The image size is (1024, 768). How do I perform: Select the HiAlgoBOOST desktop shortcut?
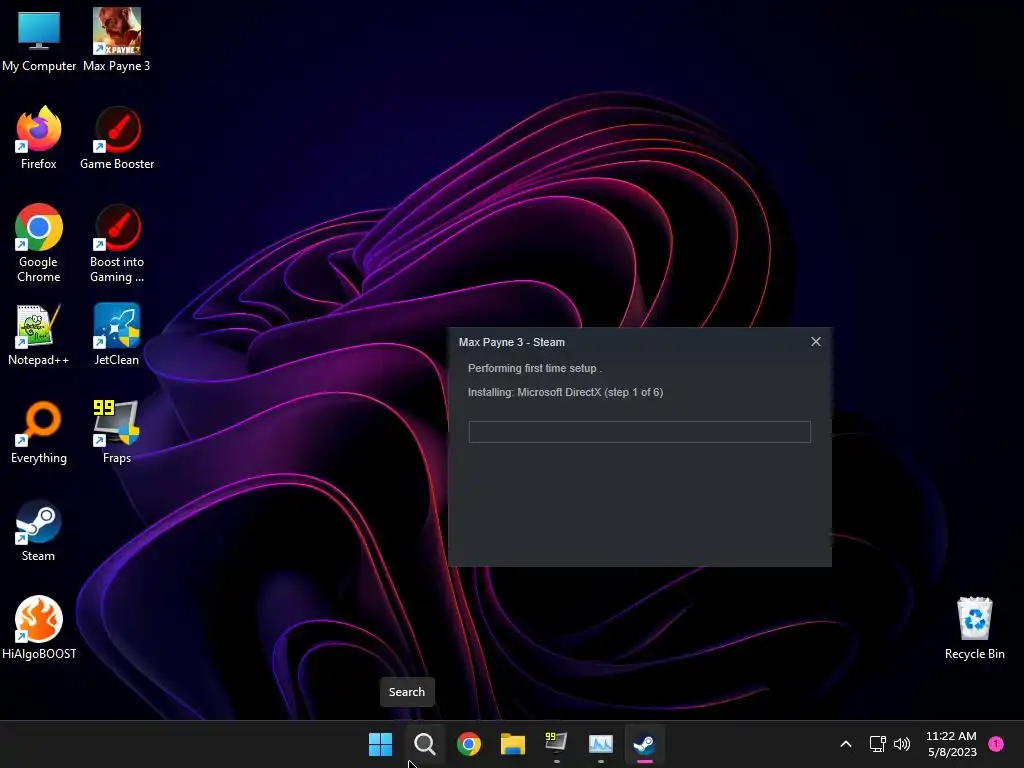pos(39,628)
